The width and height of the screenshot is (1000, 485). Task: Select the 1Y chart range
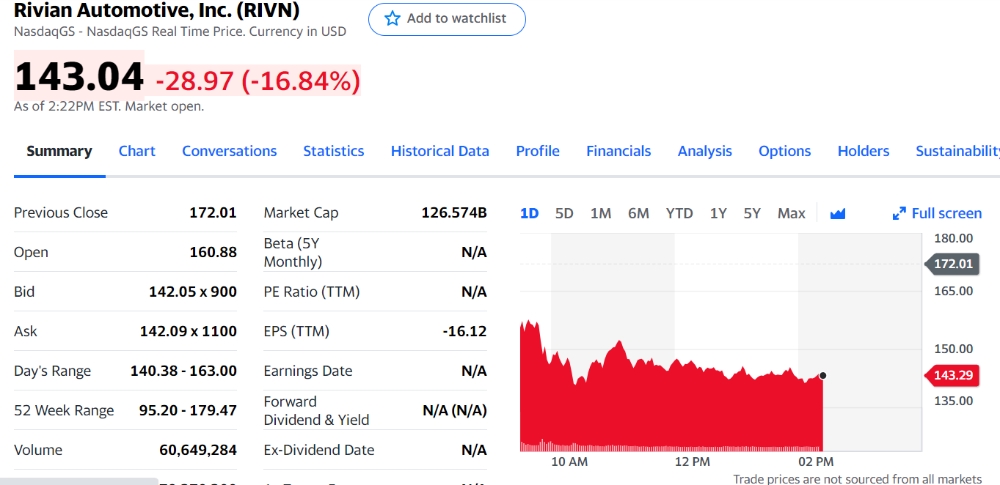point(719,214)
